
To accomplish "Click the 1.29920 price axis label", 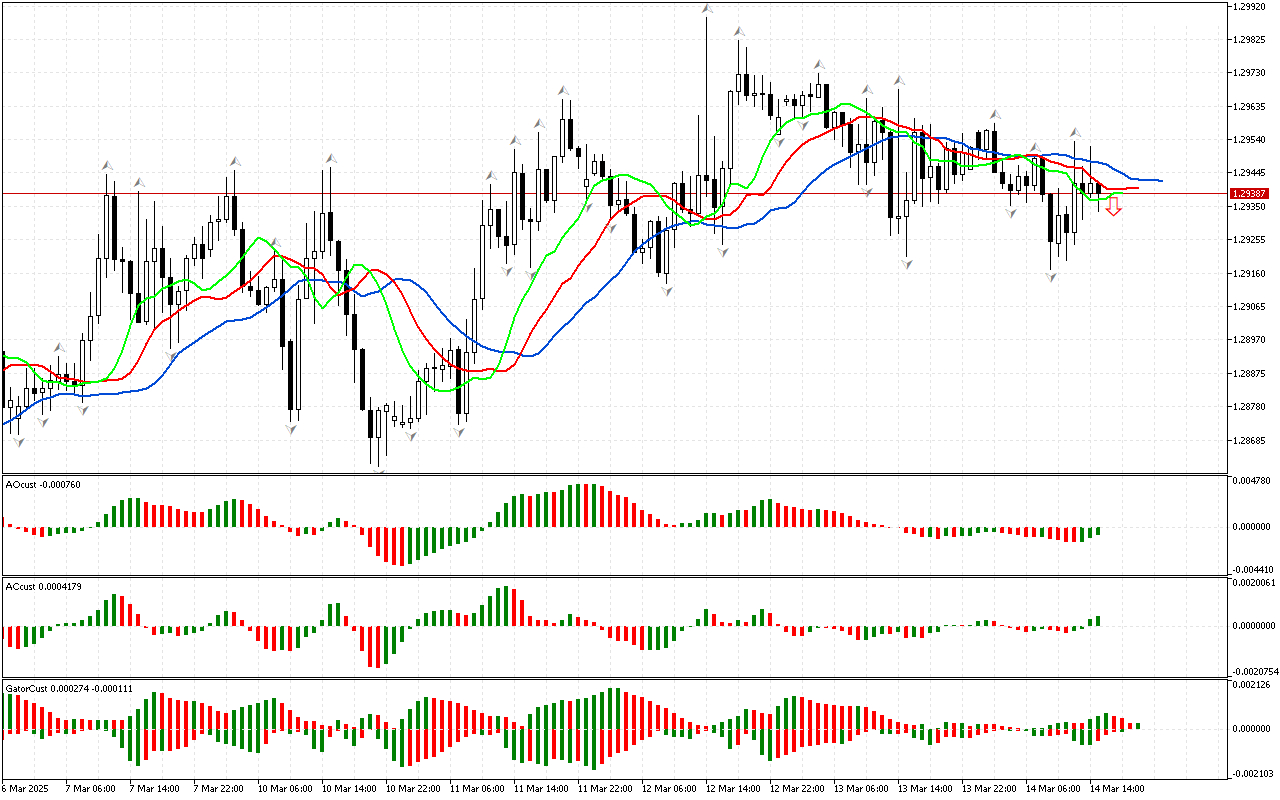I will tap(1250, 6).
